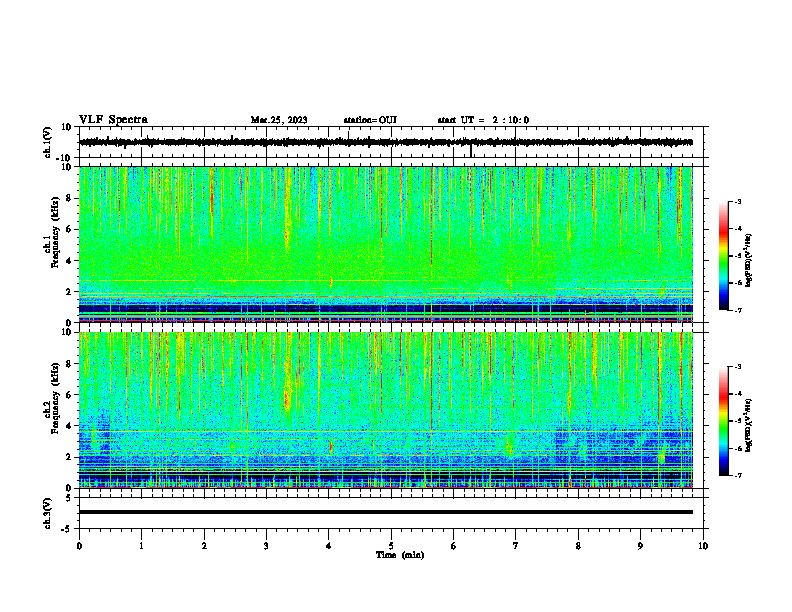Click the ch.2 color scale bar
The height and width of the screenshot is (612, 792).
click(724, 421)
